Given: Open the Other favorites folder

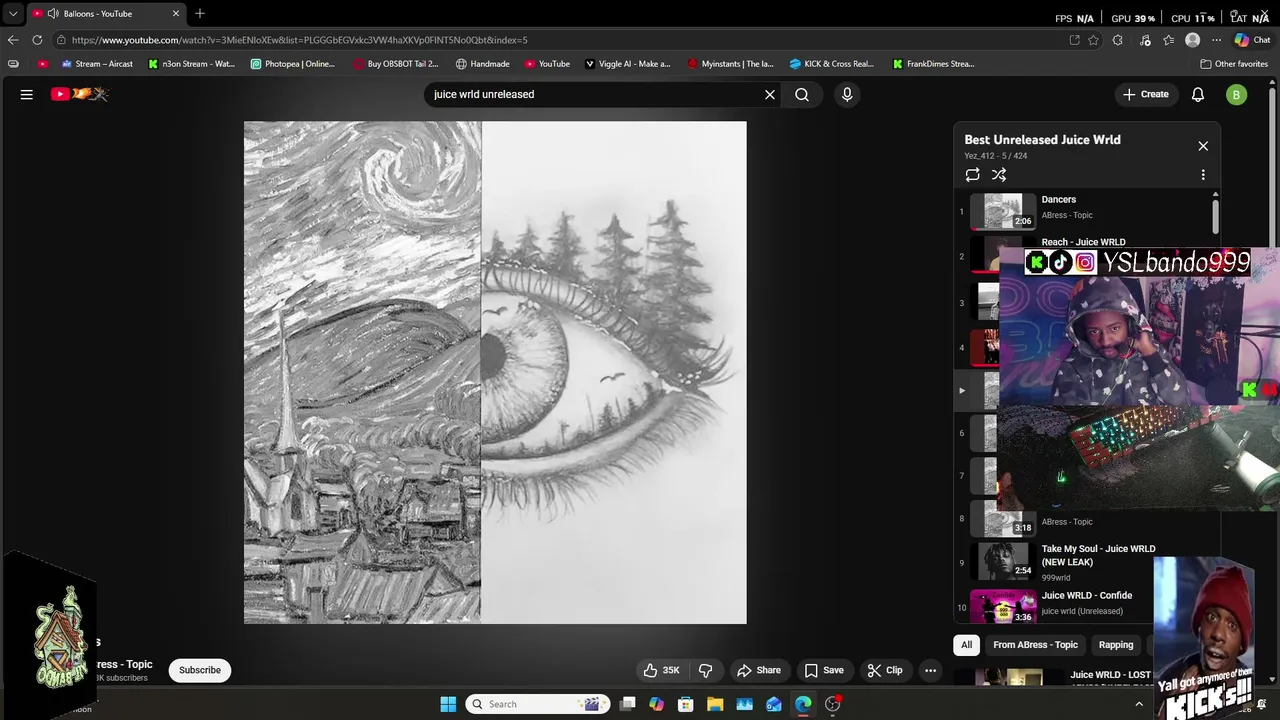Looking at the screenshot, I should click(x=1234, y=64).
